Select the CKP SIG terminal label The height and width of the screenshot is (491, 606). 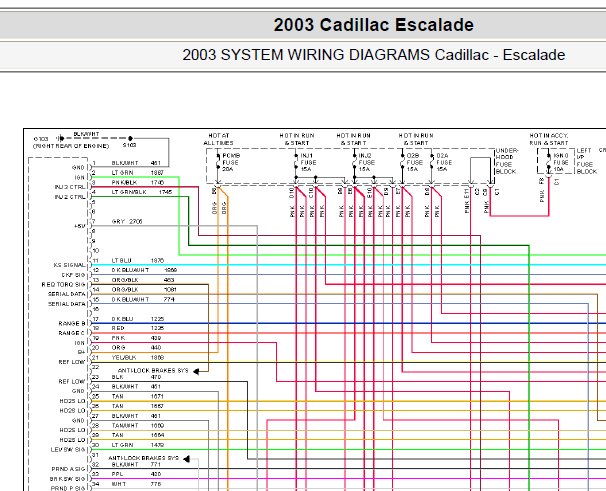tap(73, 275)
